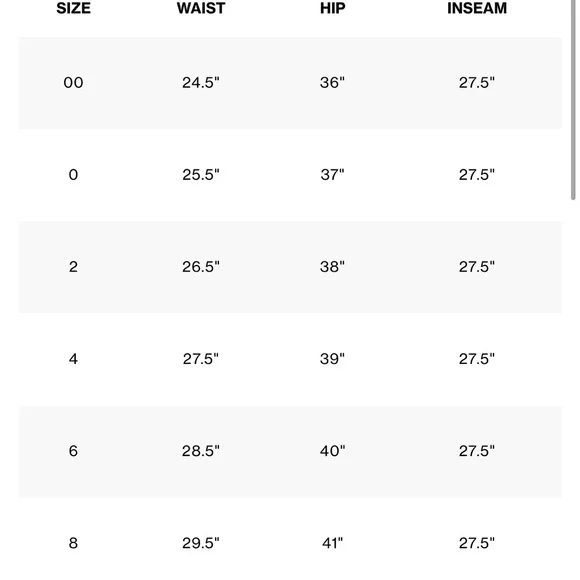Select the size 6 row label
Screen dimensions: 580x580
tap(73, 451)
